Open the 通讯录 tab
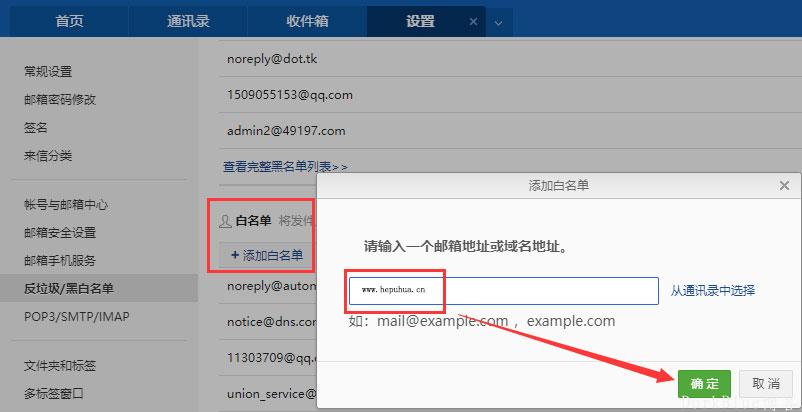The height and width of the screenshot is (412, 802). 188,21
